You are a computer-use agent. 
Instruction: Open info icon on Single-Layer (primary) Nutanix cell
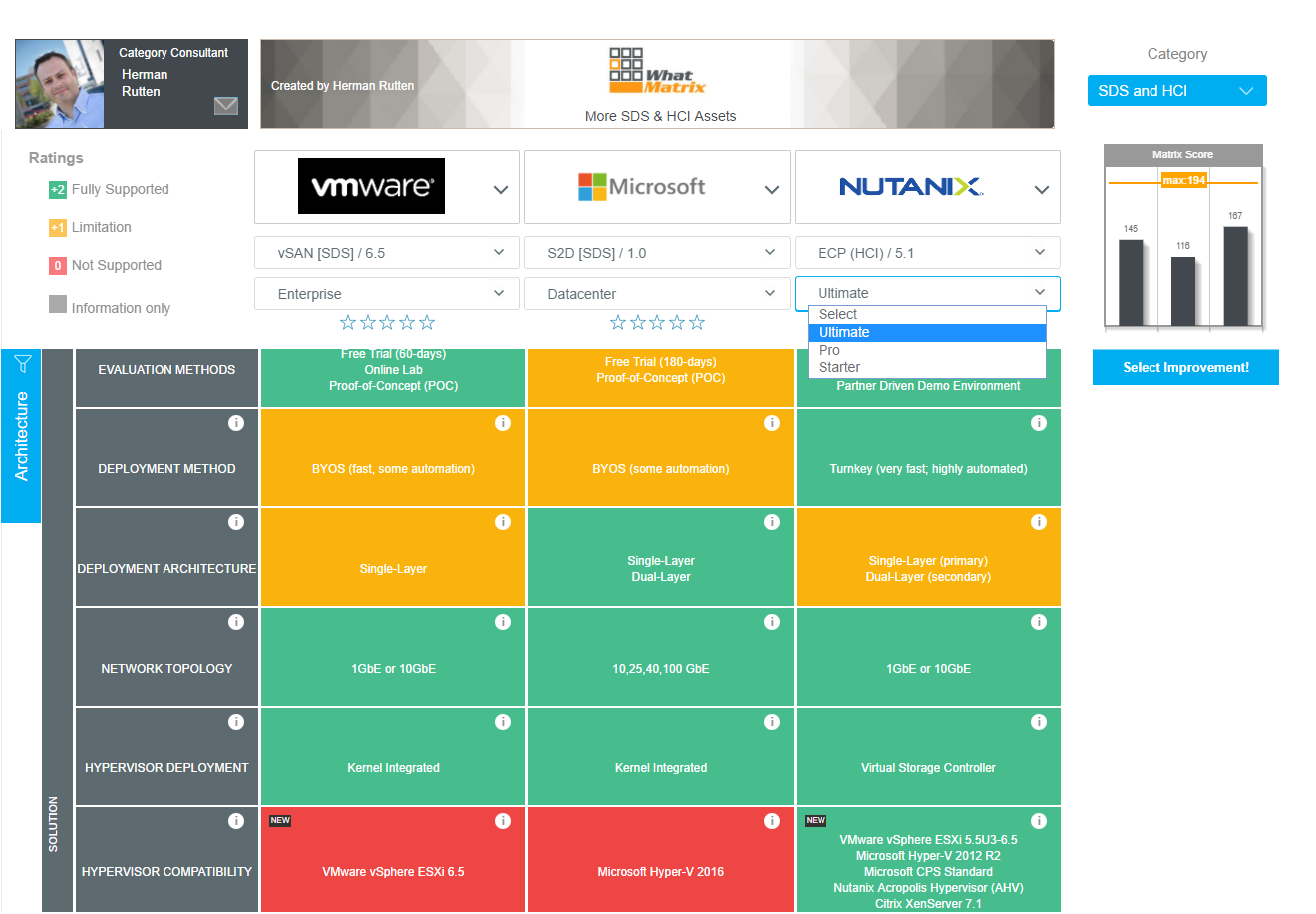(1039, 522)
